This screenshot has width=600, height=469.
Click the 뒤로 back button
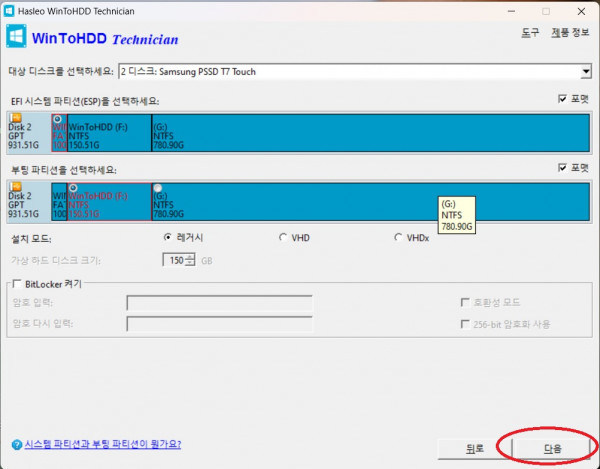[474, 449]
